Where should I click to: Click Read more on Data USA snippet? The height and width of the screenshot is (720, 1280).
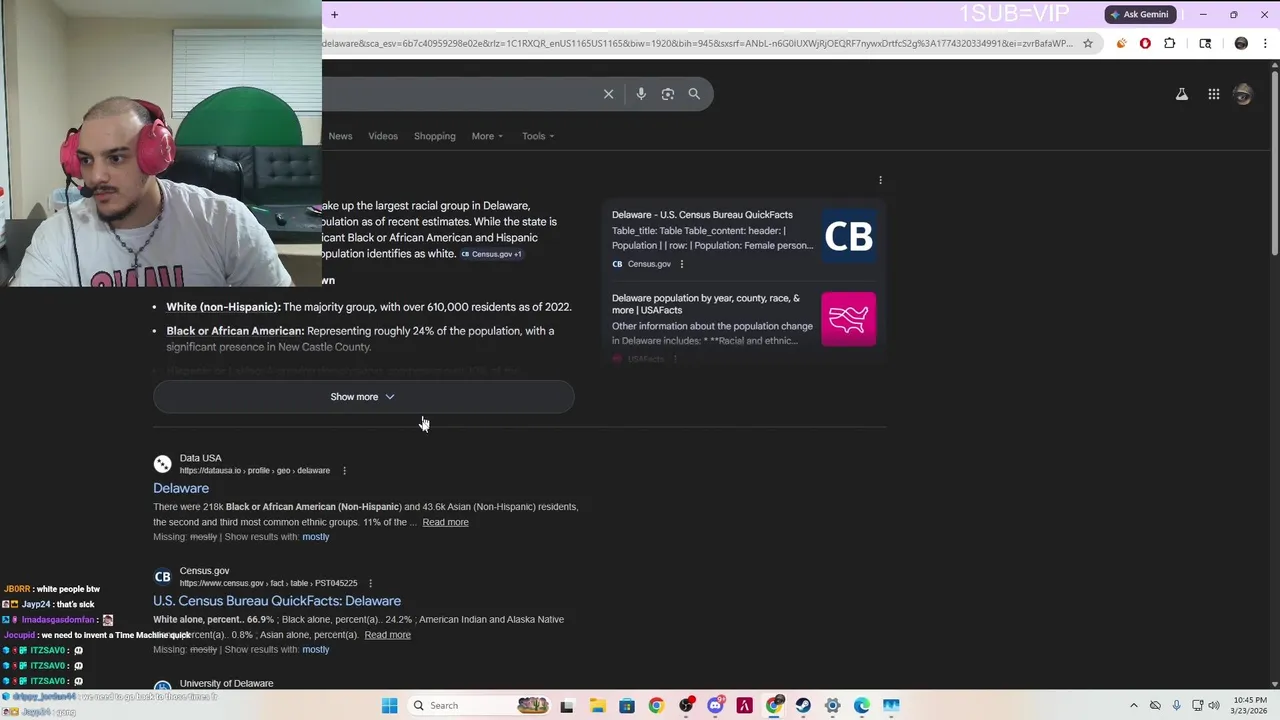click(x=445, y=522)
